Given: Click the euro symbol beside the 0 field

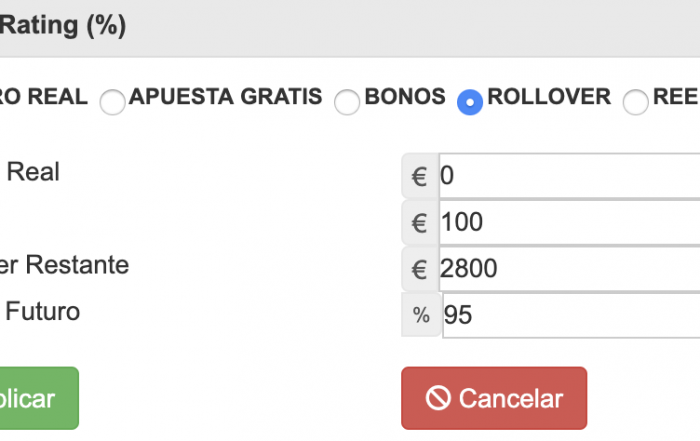Looking at the screenshot, I should tap(420, 176).
